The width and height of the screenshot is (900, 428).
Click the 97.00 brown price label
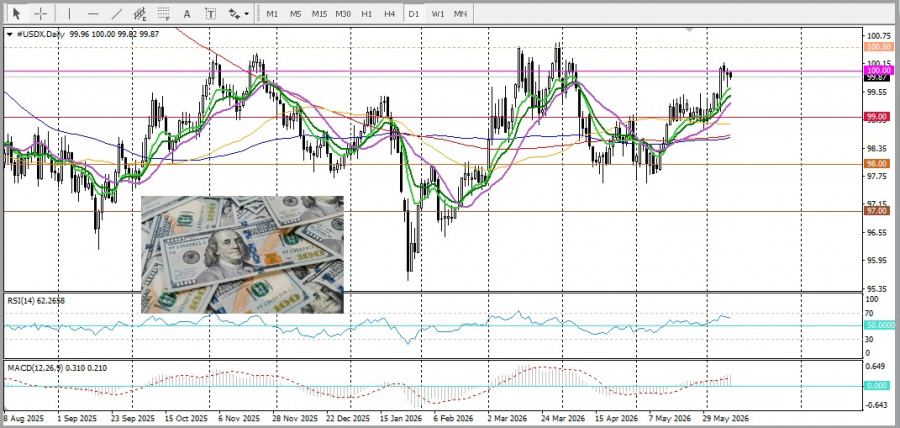pos(878,211)
